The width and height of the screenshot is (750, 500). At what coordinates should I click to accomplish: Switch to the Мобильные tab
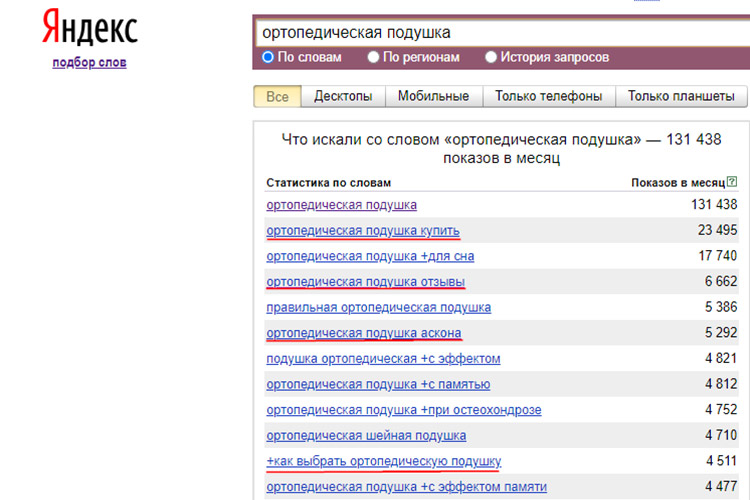[x=433, y=96]
